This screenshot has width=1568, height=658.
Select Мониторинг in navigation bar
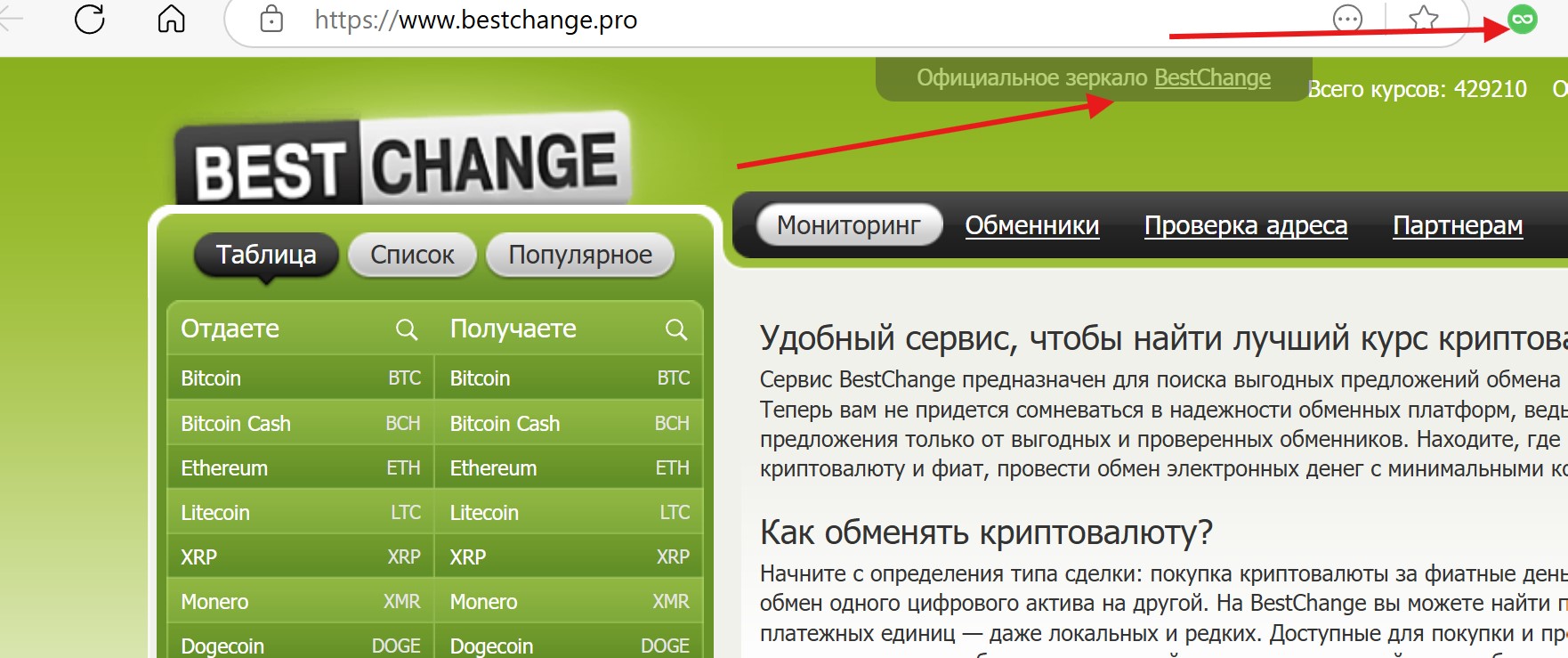coord(849,225)
